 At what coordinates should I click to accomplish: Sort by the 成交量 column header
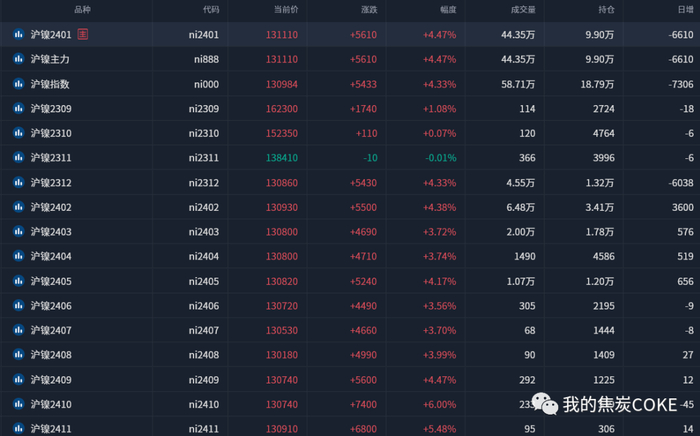[523, 9]
